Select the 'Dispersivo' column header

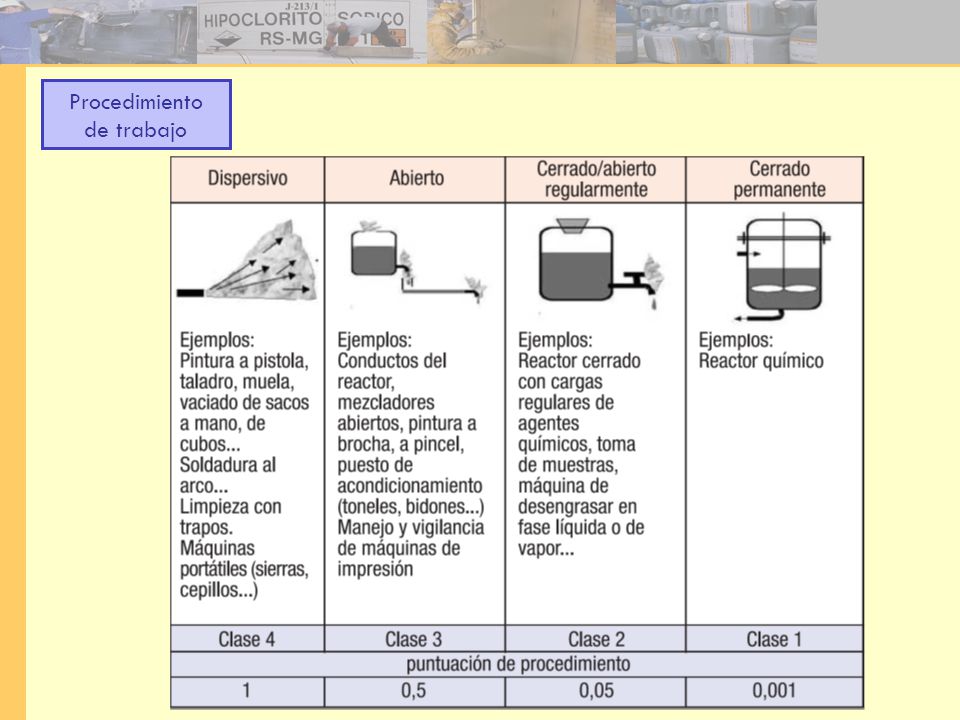[247, 179]
